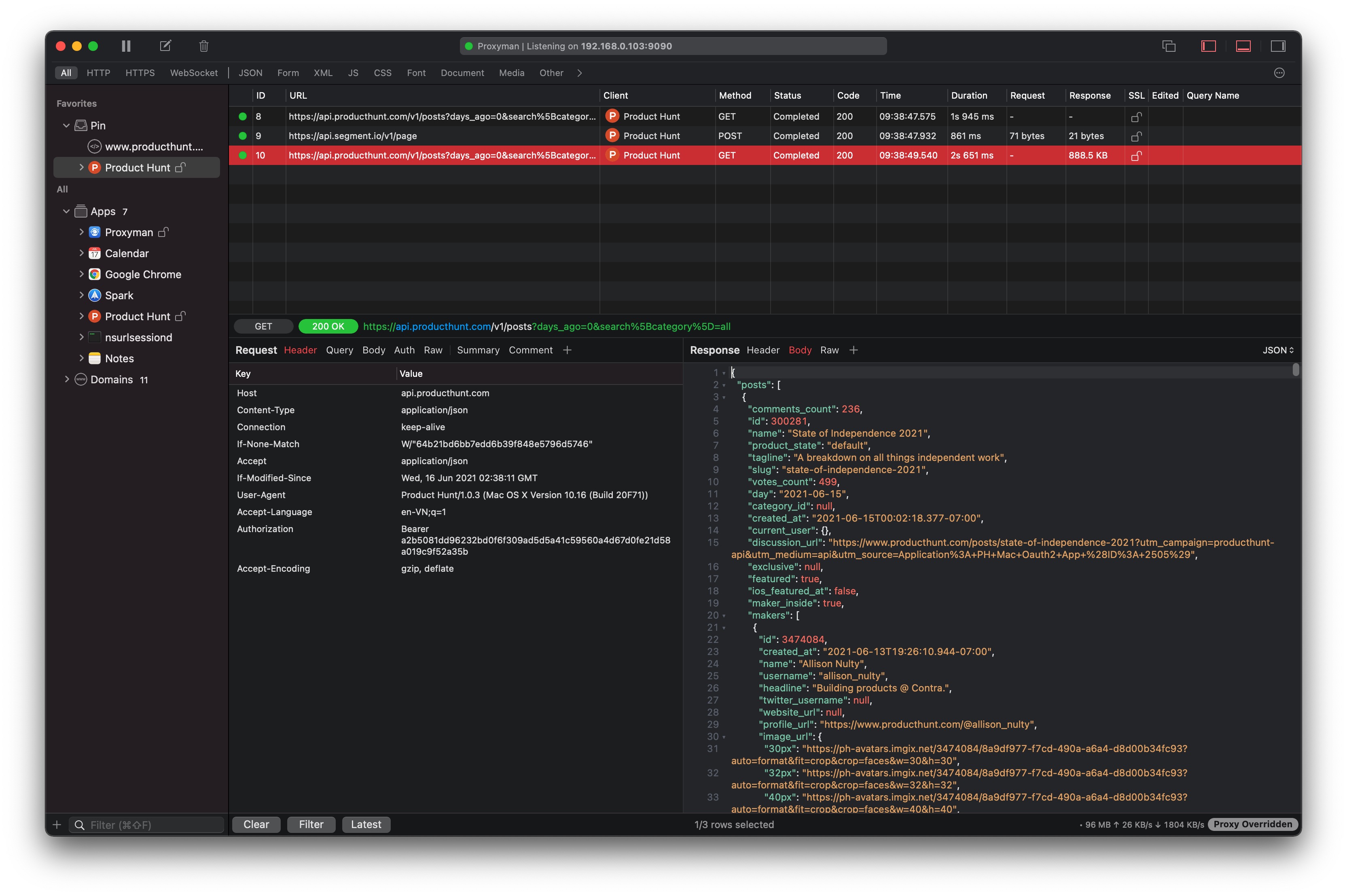Expand the Domains group
The height and width of the screenshot is (896, 1347).
pos(66,379)
